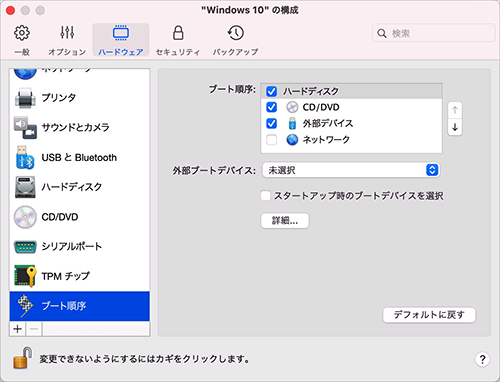Open help with the question mark button
Viewport: 500px width, 382px height.
(482, 359)
